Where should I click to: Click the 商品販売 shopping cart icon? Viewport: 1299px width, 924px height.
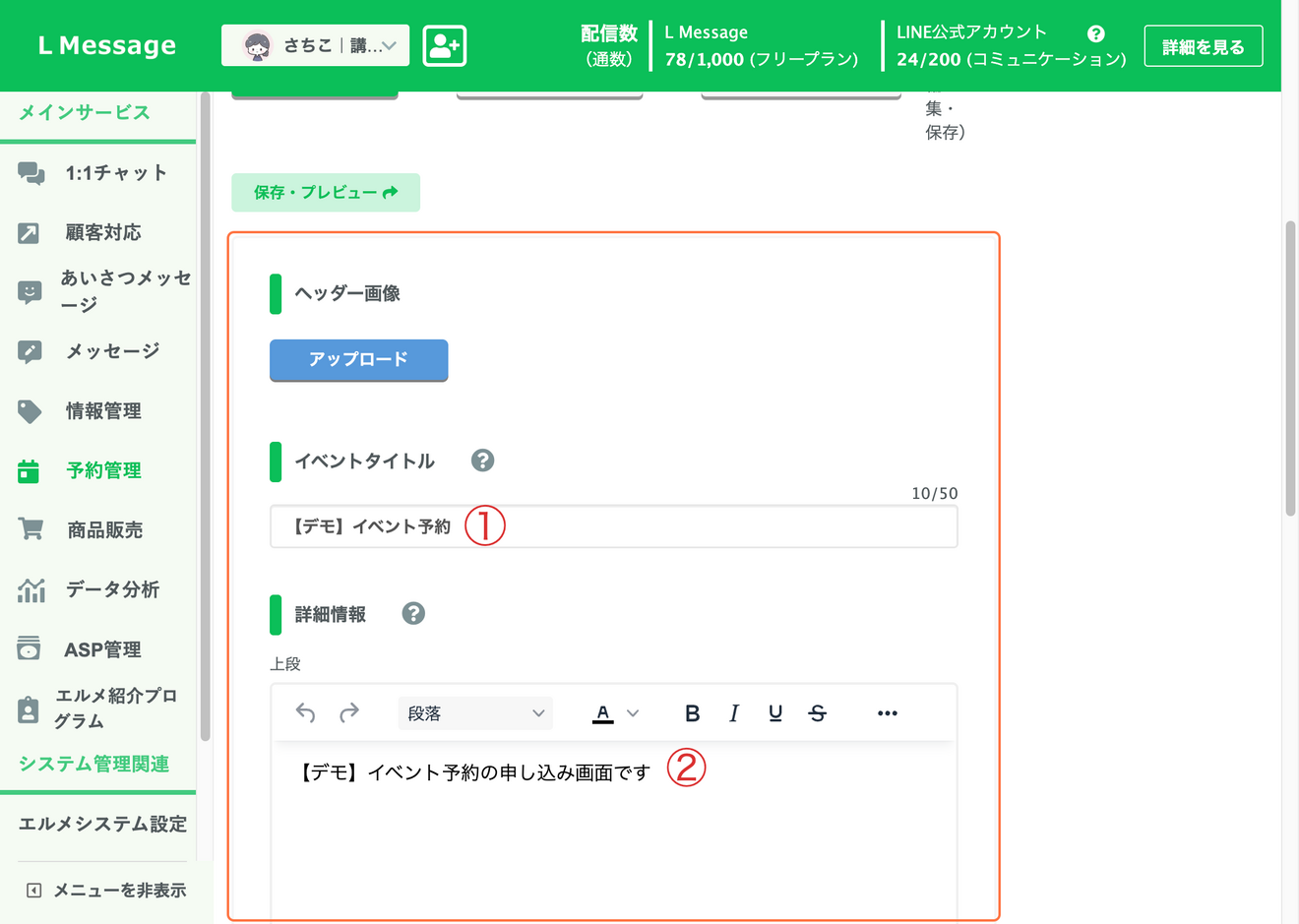[x=31, y=529]
